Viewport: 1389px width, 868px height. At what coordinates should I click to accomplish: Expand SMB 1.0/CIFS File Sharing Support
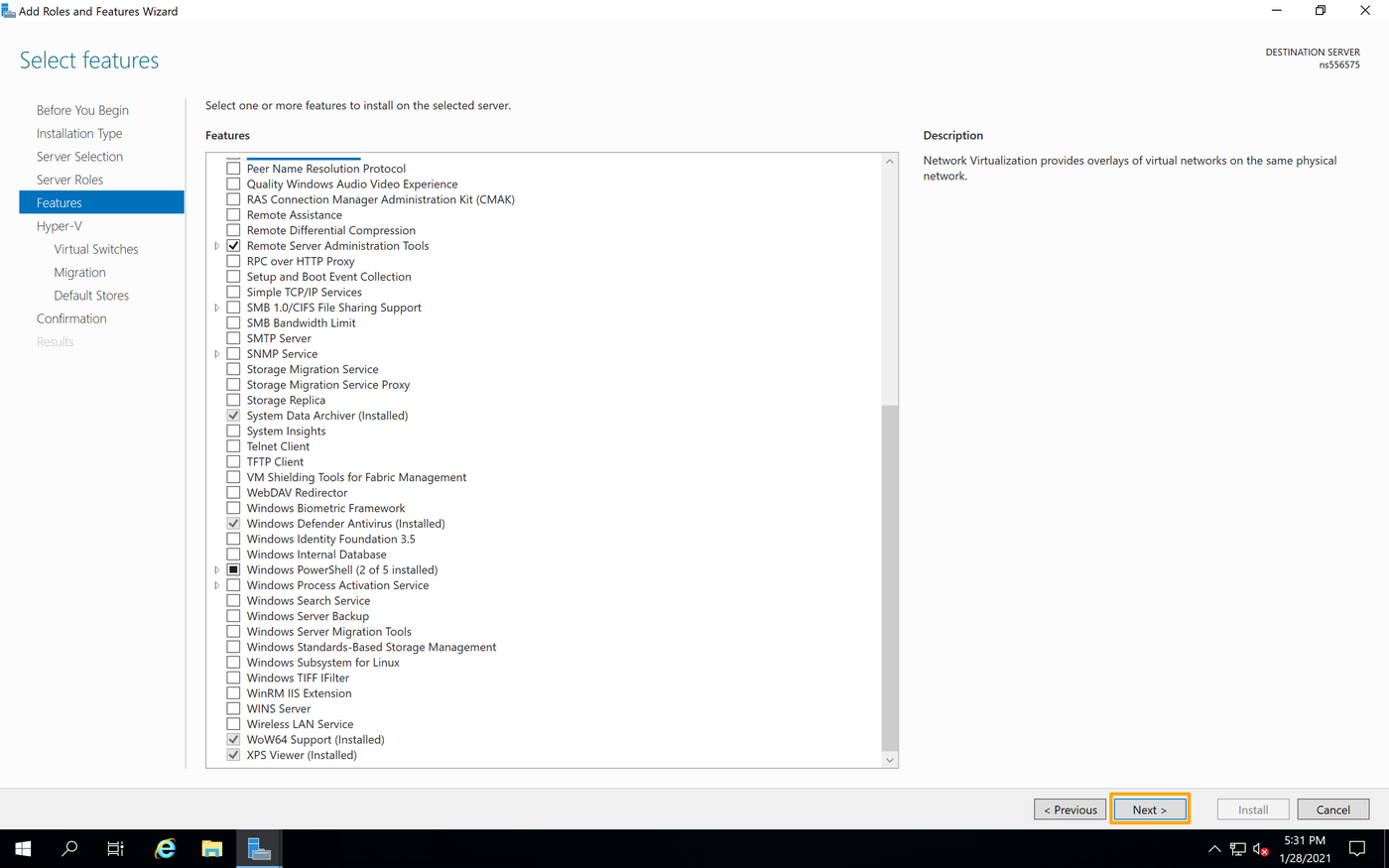[216, 308]
